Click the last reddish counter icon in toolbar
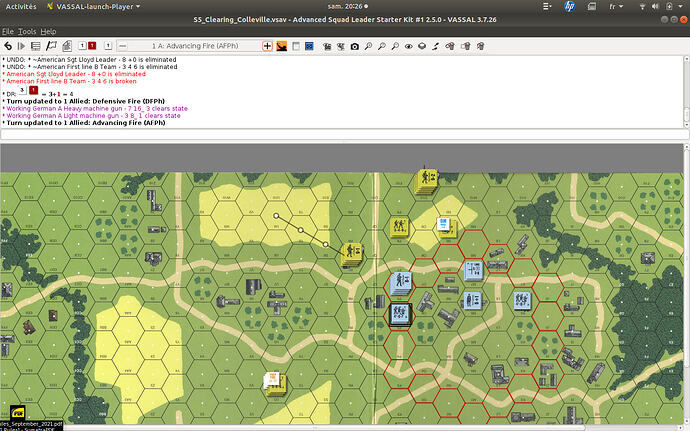The height and width of the screenshot is (431, 690). (481, 46)
